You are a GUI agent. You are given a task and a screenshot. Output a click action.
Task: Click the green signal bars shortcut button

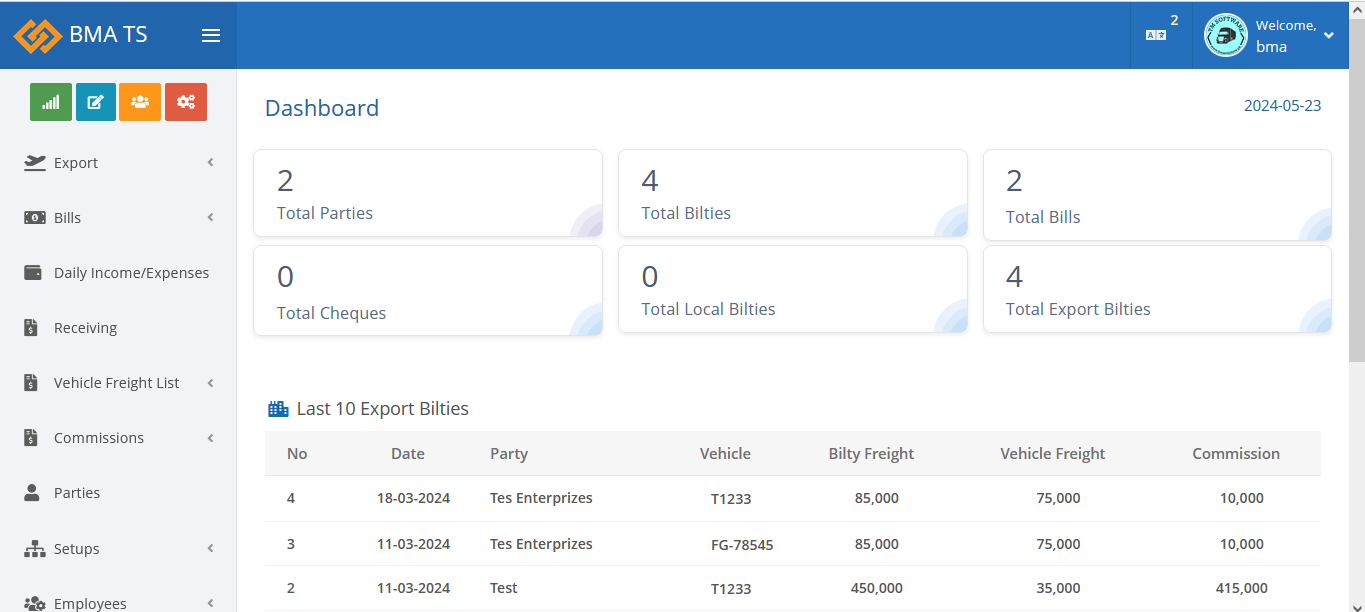click(51, 102)
